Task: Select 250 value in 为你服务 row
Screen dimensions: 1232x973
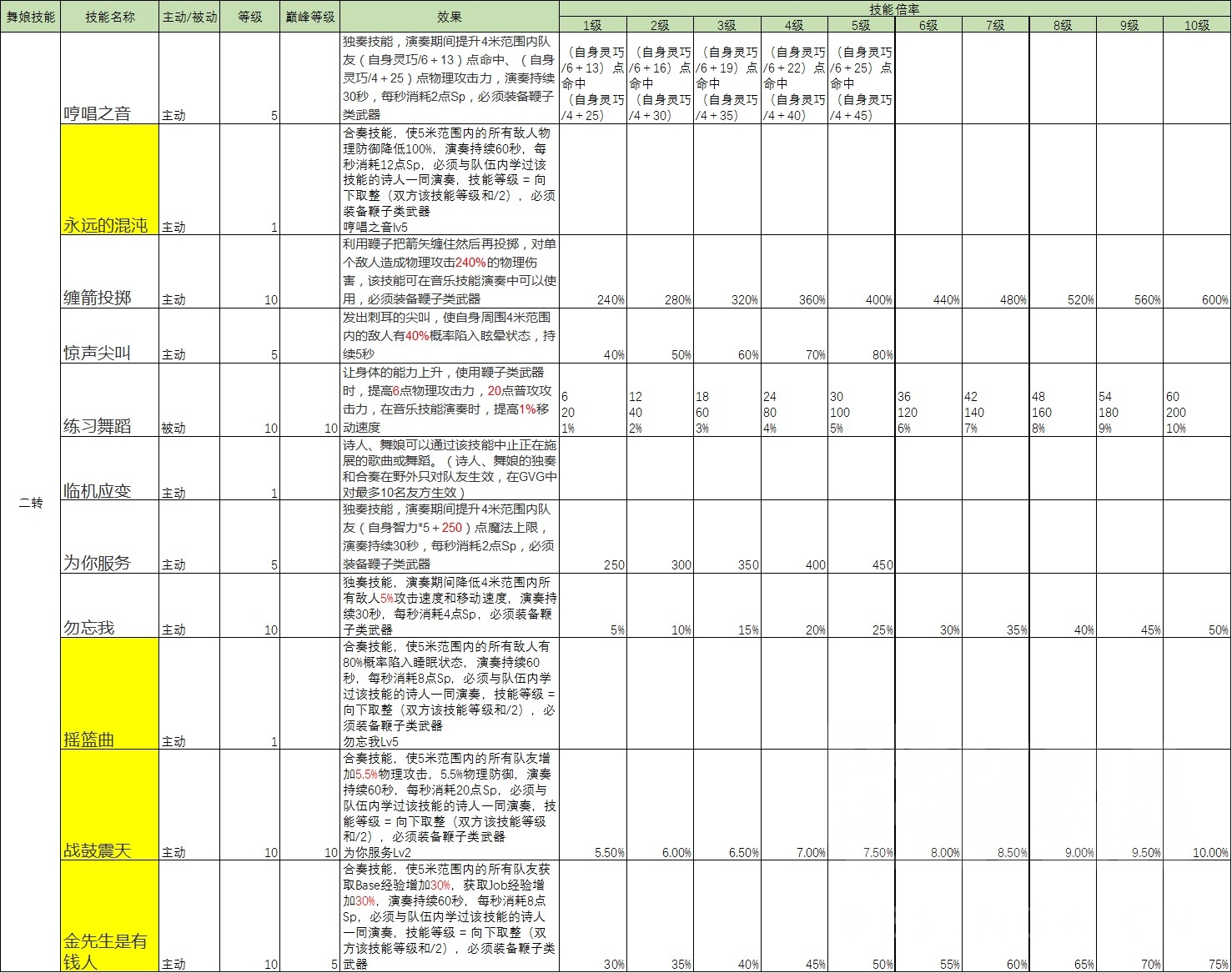Action: (592, 537)
